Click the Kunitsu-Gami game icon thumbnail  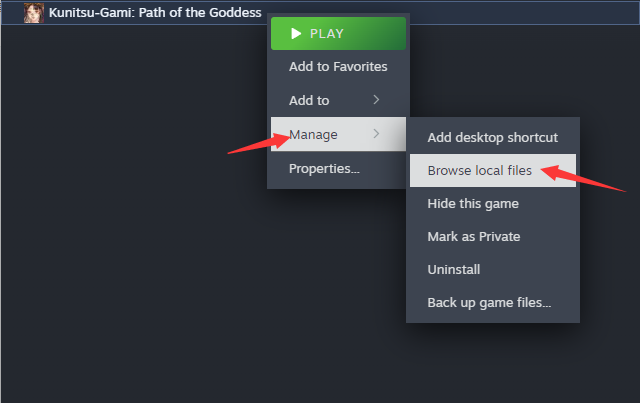(33, 13)
